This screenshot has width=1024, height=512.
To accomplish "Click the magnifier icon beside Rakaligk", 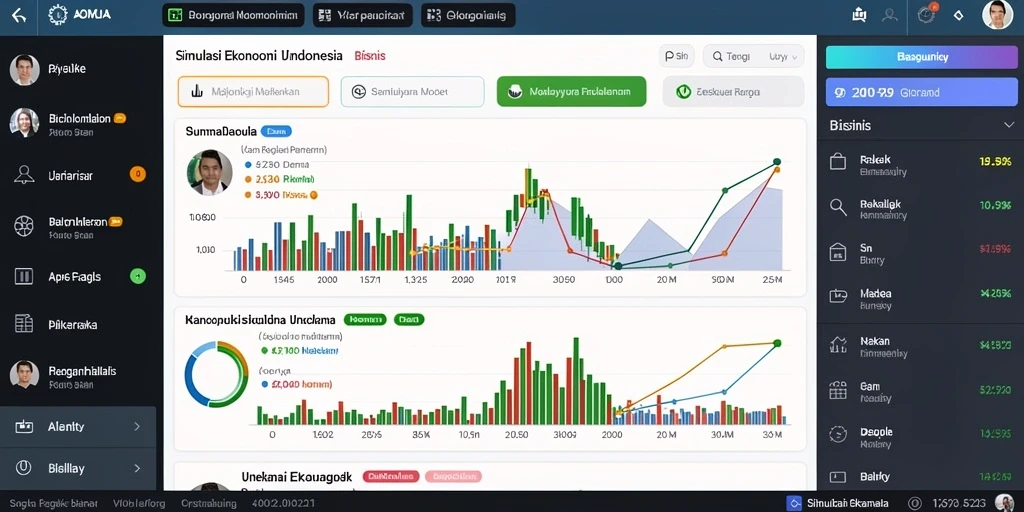I will point(838,207).
